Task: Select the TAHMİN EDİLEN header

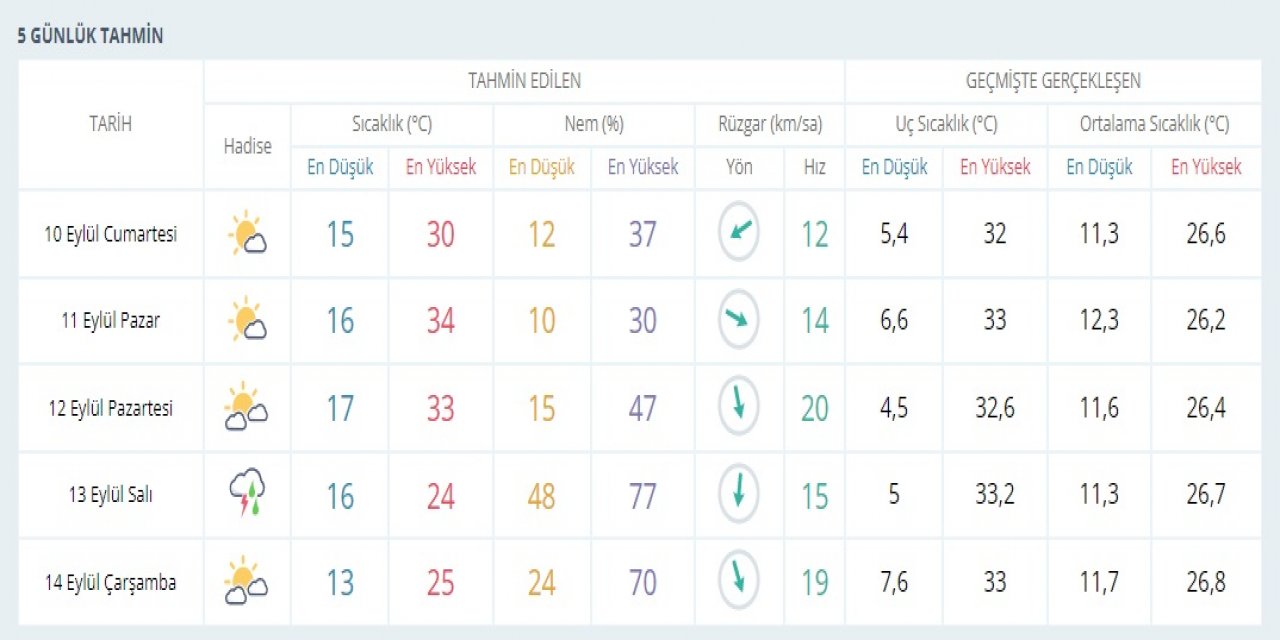Action: (x=524, y=81)
